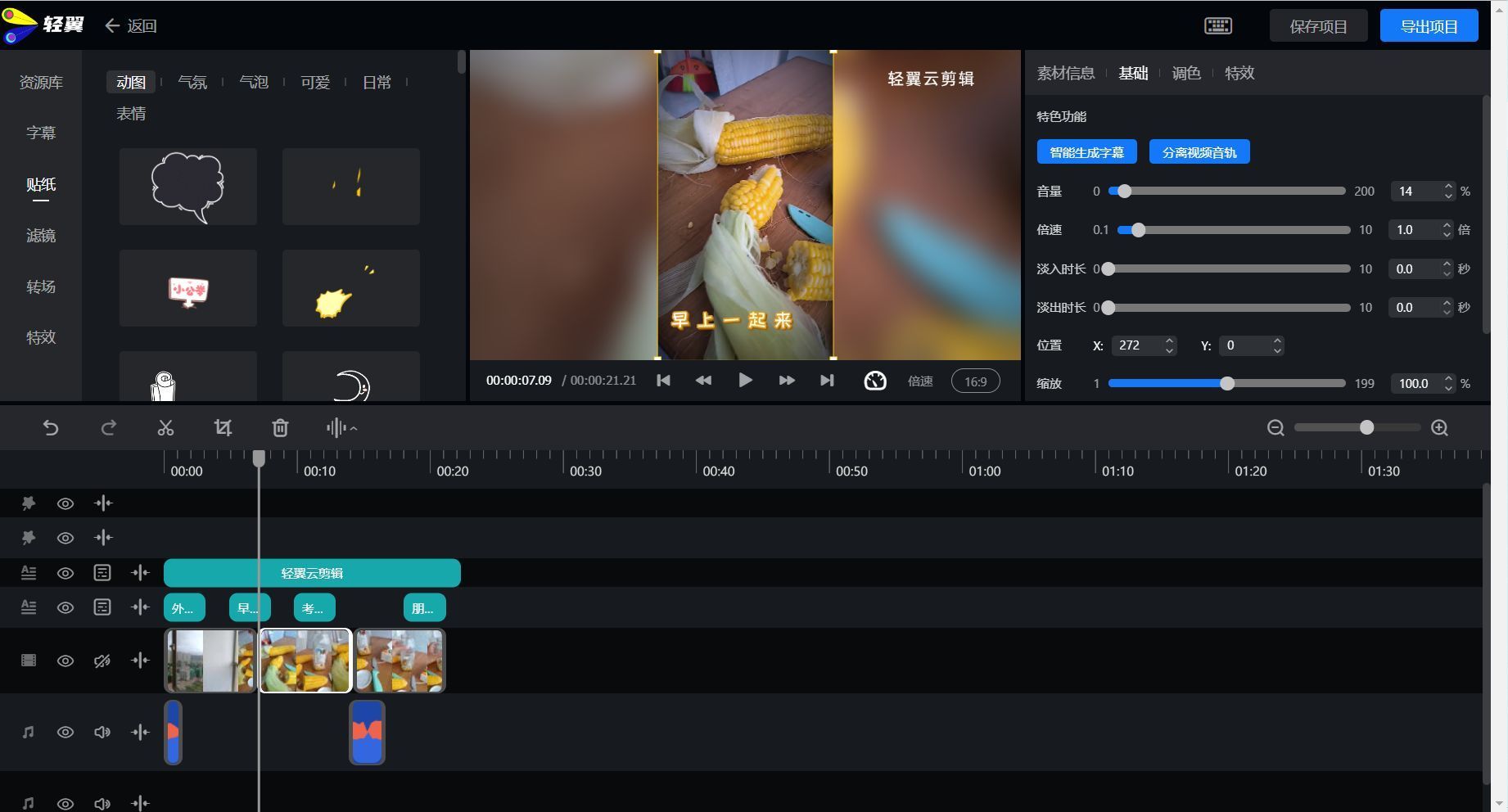Click the playback speed gauge icon under the preview
Screen dimensions: 1508x812
pyautogui.click(x=874, y=381)
